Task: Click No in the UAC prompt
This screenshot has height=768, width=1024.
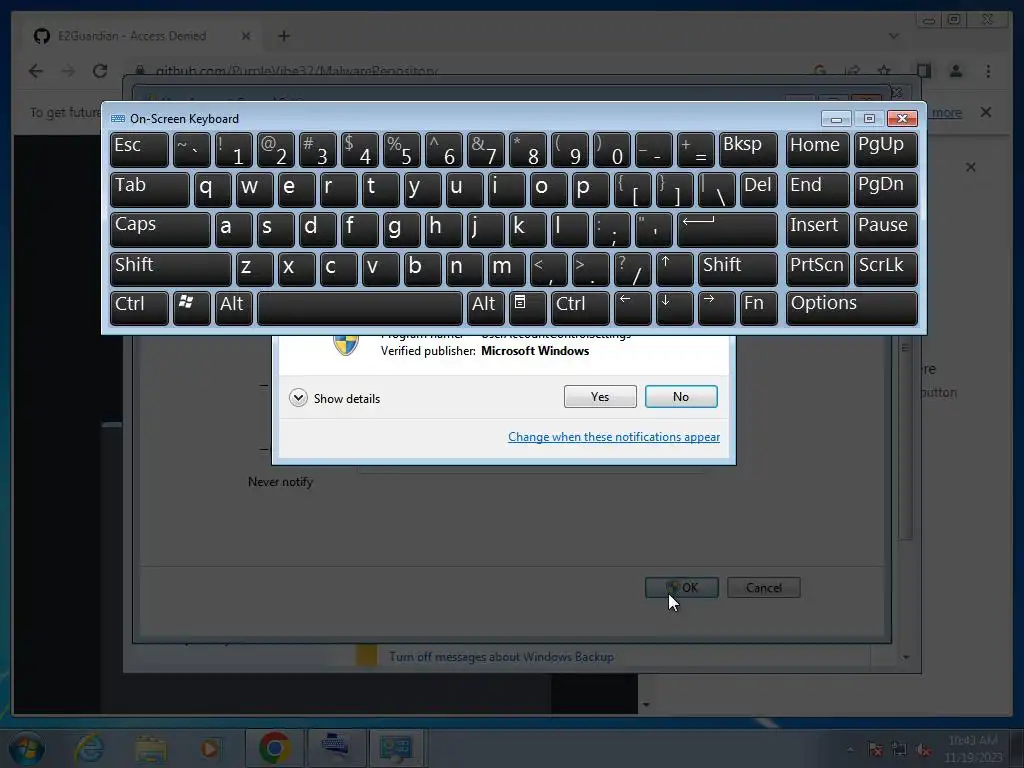Action: (x=680, y=396)
